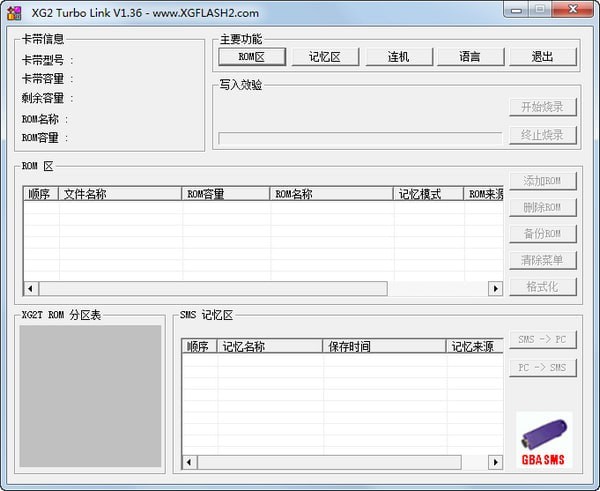Open the 记忆区 memory section

tap(324, 57)
